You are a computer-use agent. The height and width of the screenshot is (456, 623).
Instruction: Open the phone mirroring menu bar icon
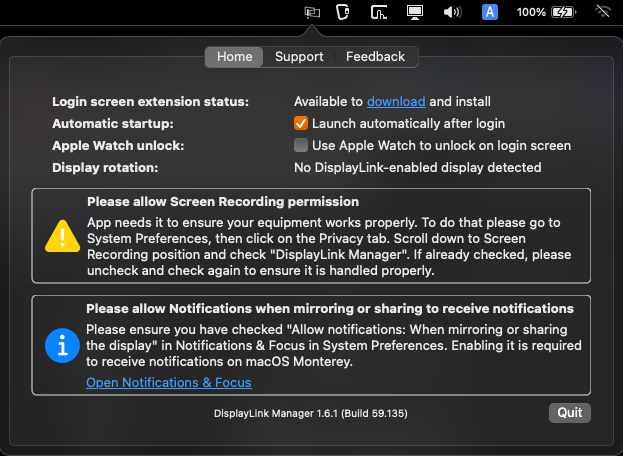pos(342,12)
